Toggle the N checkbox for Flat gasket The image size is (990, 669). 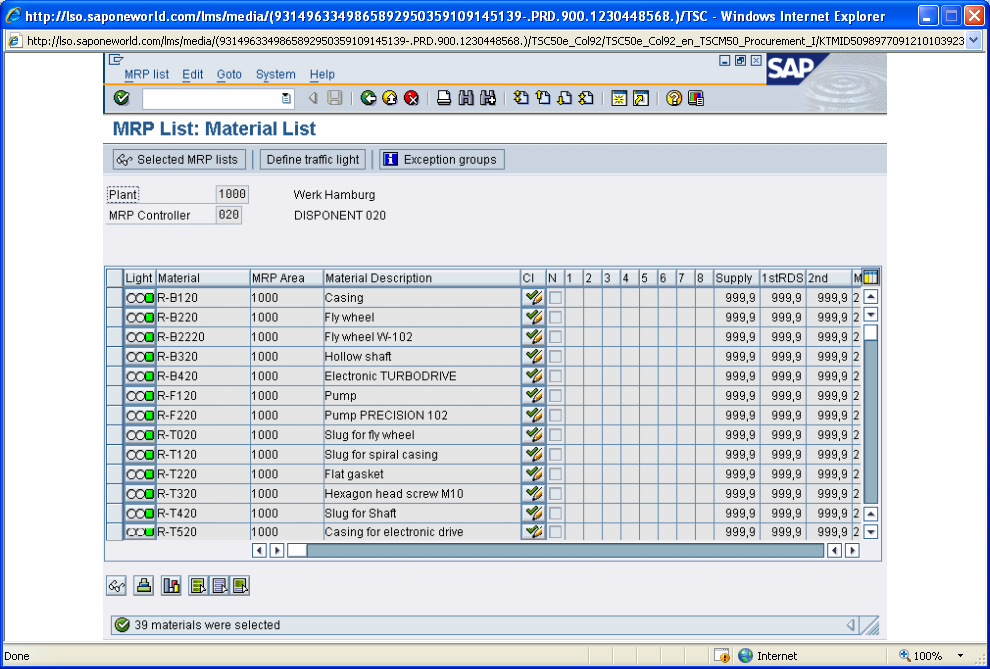pos(556,474)
